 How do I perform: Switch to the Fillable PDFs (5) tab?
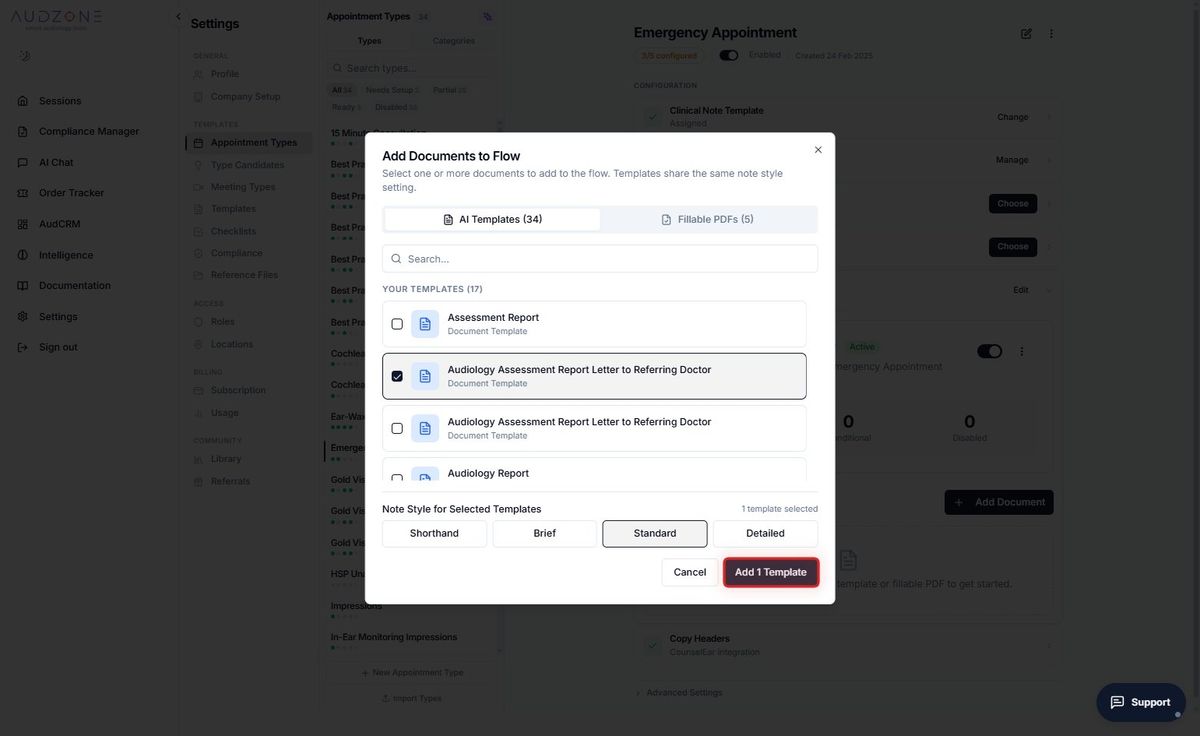coord(708,220)
